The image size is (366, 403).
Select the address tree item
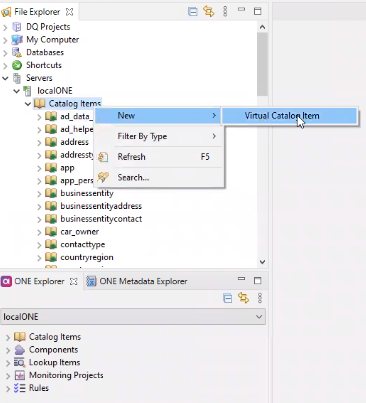74,142
